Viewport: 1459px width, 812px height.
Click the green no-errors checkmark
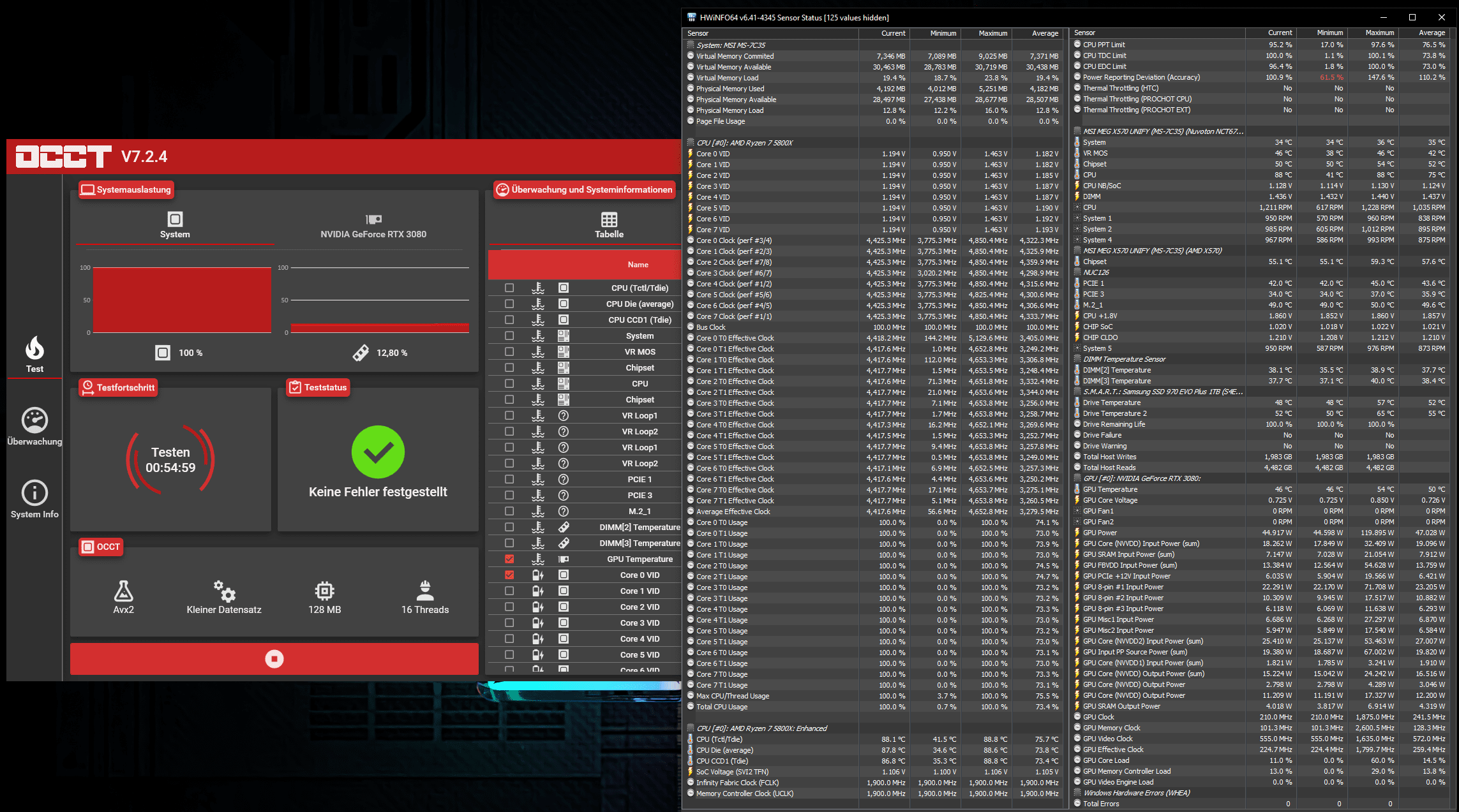point(378,452)
